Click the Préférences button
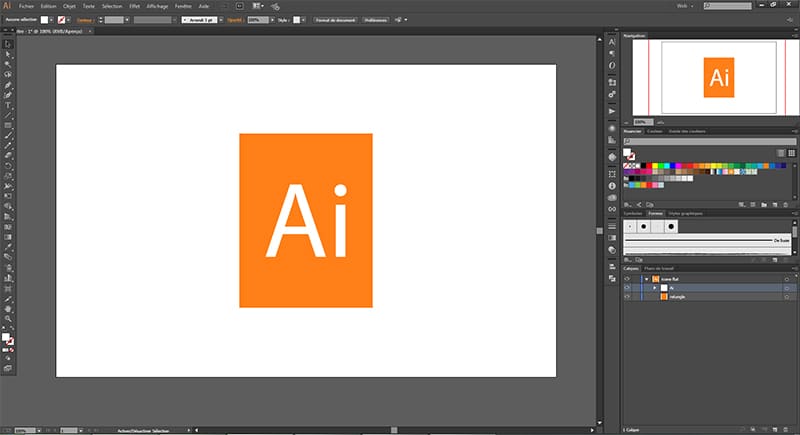This screenshot has width=800, height=435. click(x=376, y=20)
